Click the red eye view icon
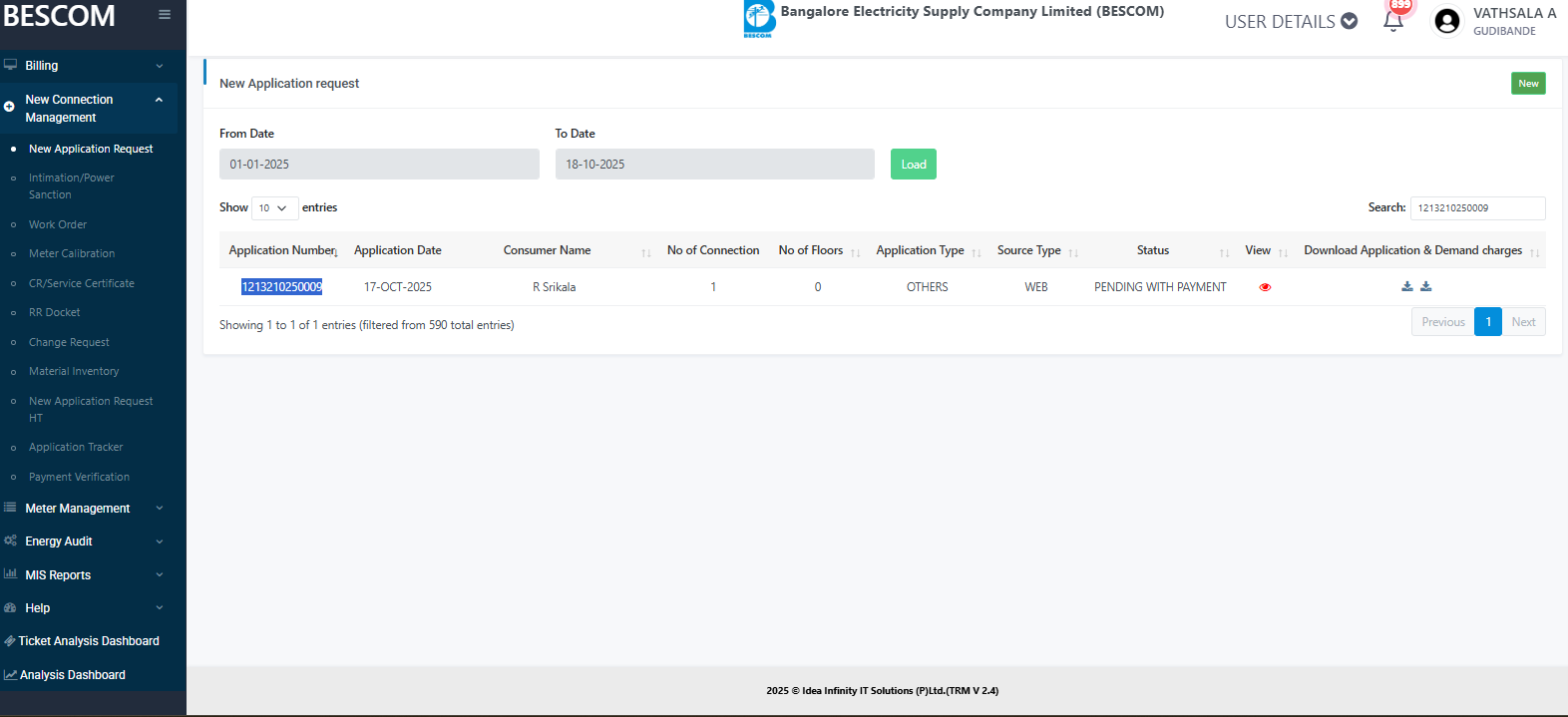Image resolution: width=1568 pixels, height=717 pixels. coord(1265,287)
